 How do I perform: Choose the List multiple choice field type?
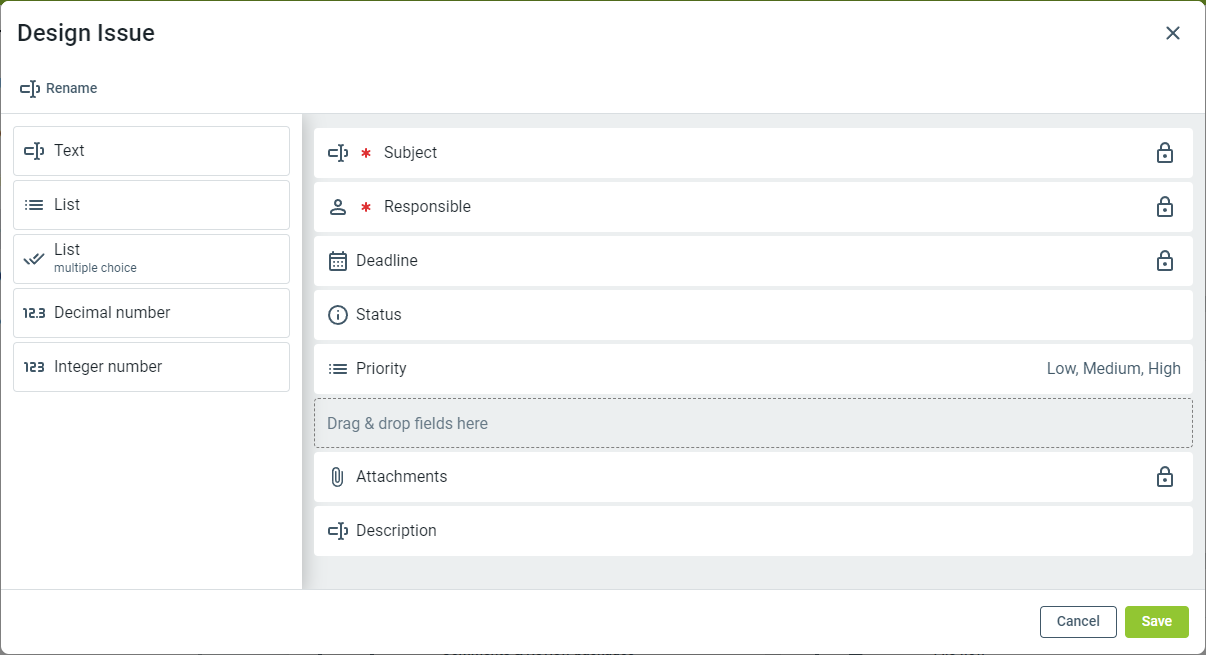pyautogui.click(x=151, y=259)
